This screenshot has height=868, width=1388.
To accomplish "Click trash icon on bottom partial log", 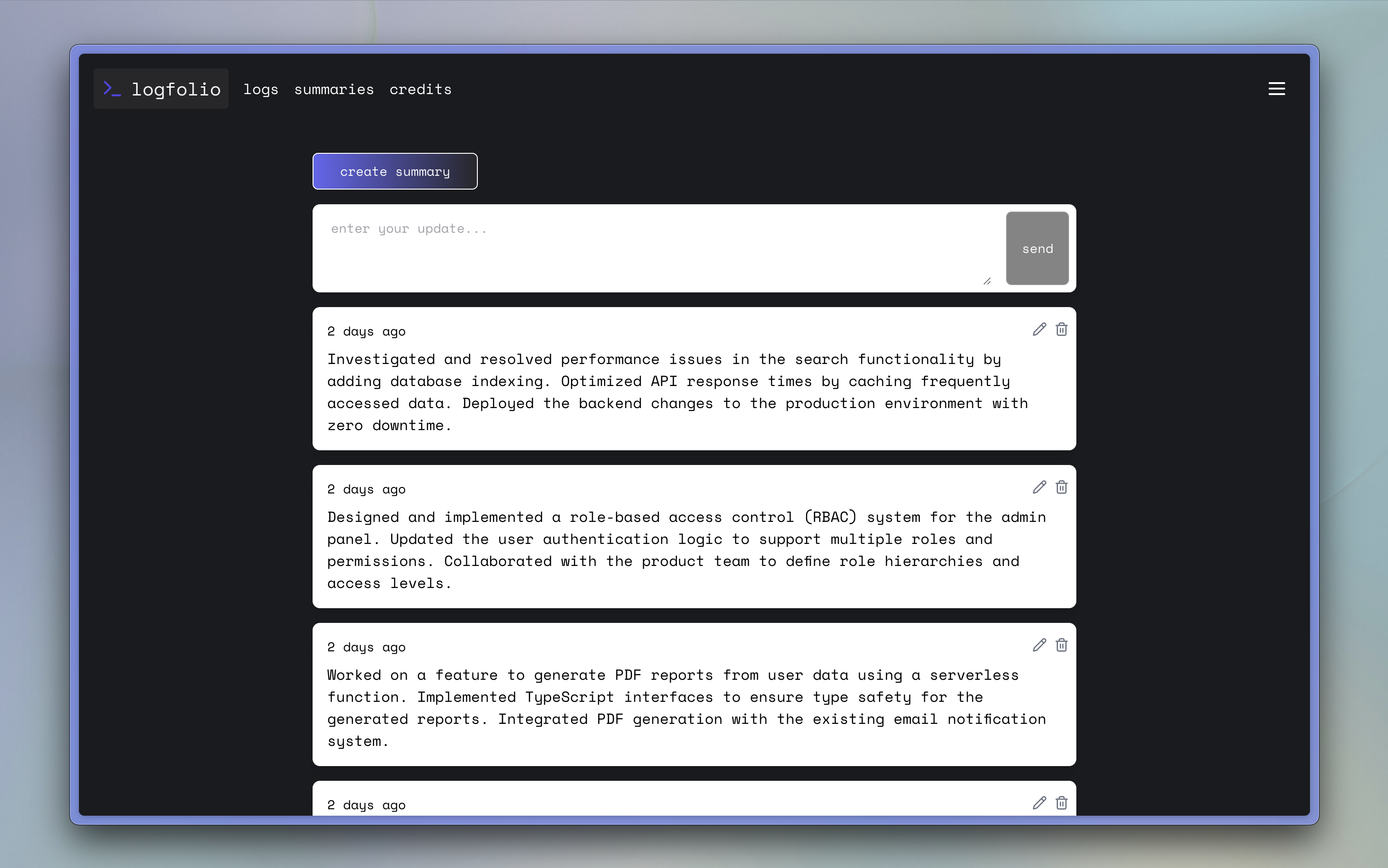I will 1061,803.
